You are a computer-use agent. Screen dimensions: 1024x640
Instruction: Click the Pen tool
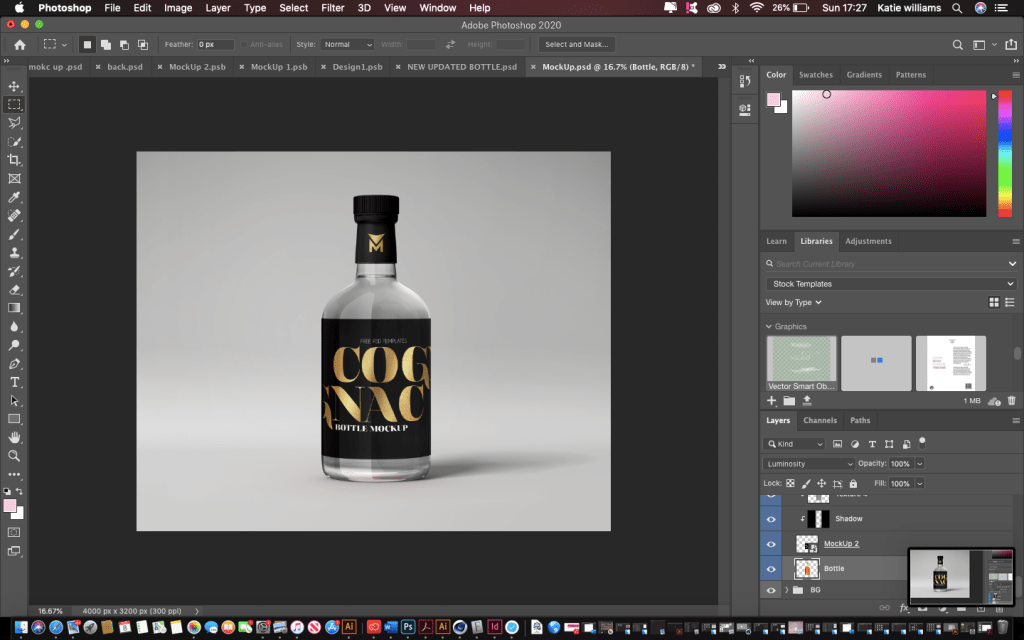pos(14,364)
